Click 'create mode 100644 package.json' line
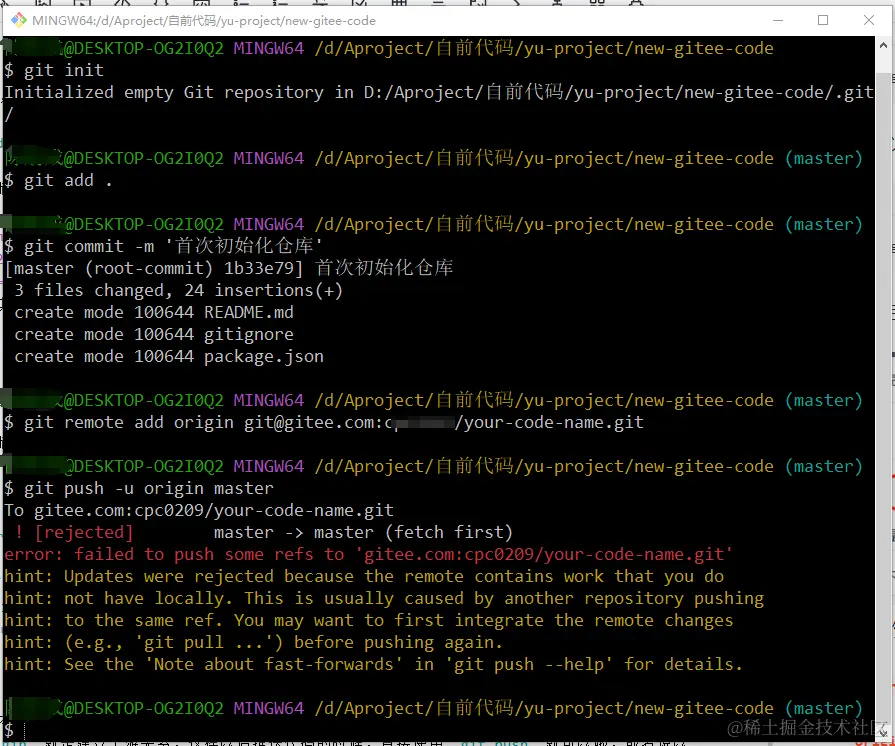895x746 pixels. click(169, 357)
